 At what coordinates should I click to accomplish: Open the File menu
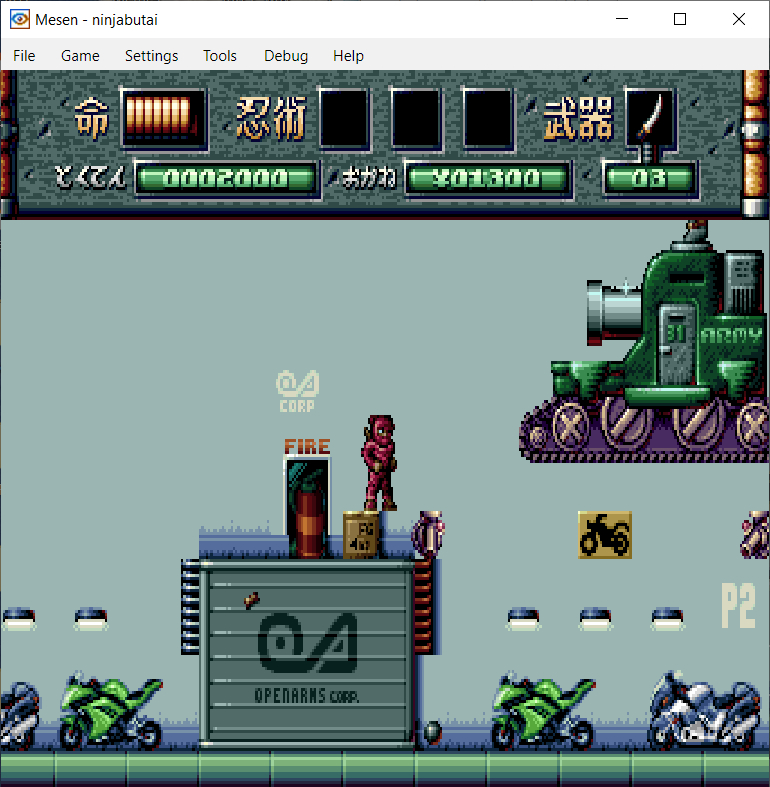point(24,56)
